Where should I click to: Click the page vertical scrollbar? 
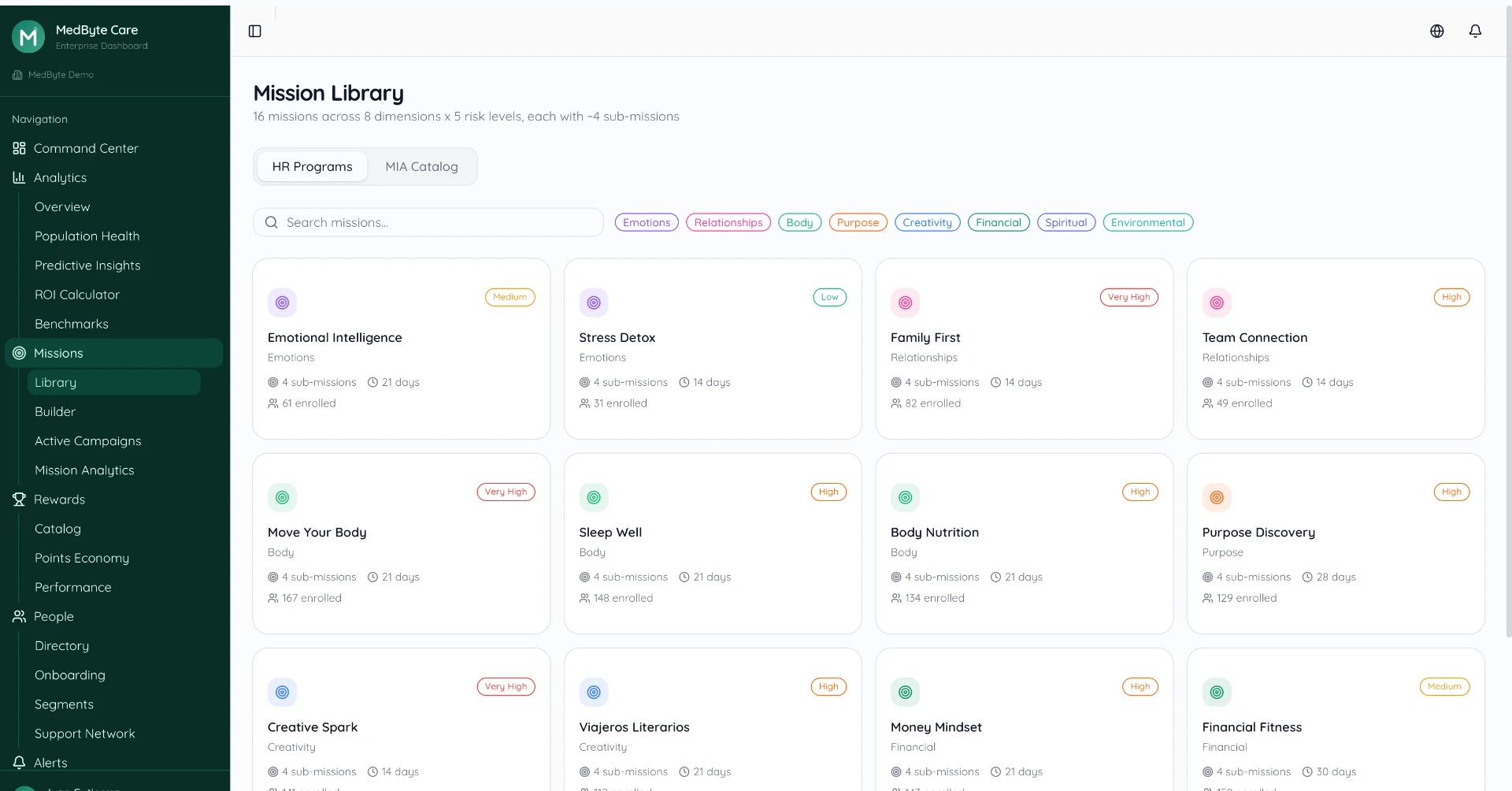(x=1508, y=323)
